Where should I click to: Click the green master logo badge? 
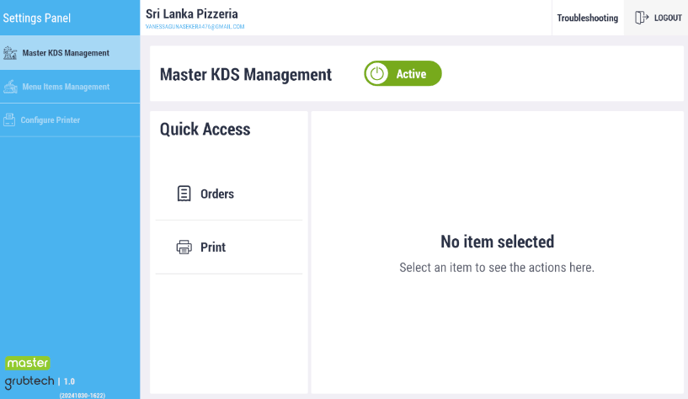28,363
